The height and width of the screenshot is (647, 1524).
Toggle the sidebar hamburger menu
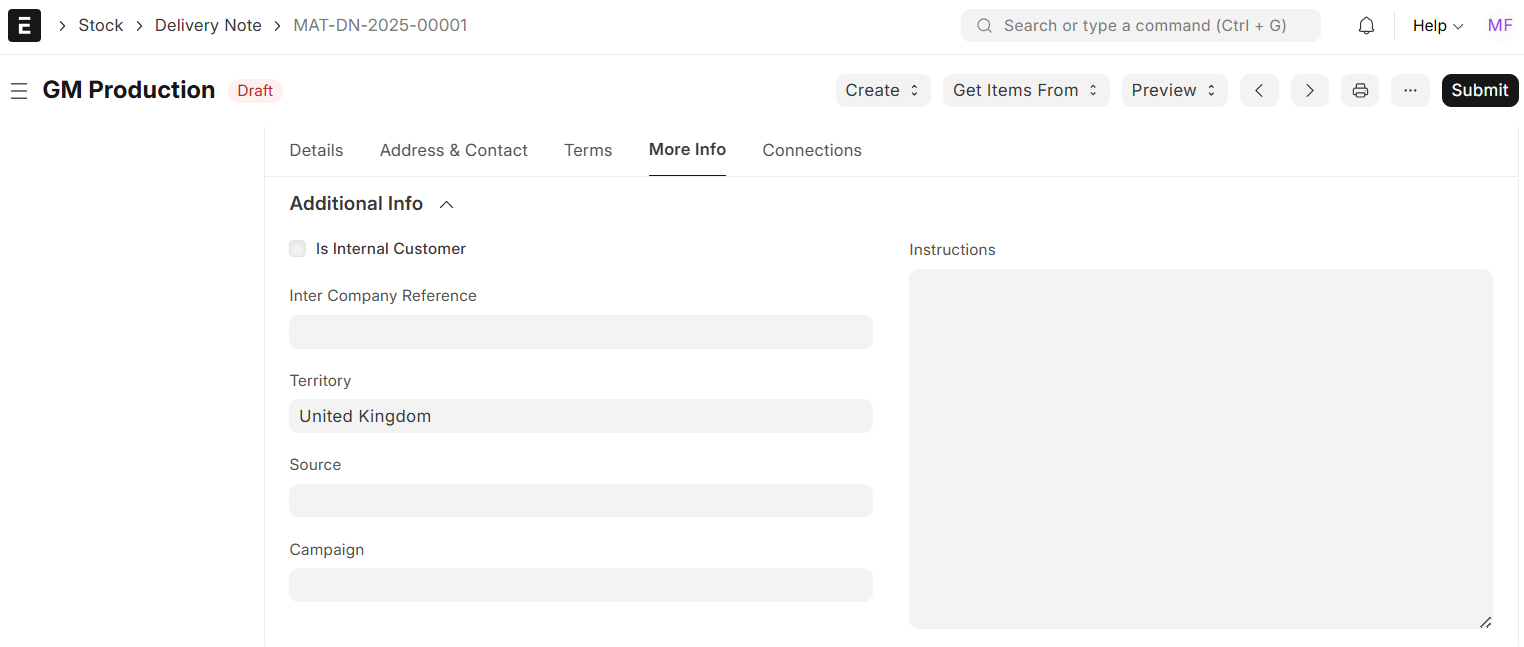click(18, 91)
